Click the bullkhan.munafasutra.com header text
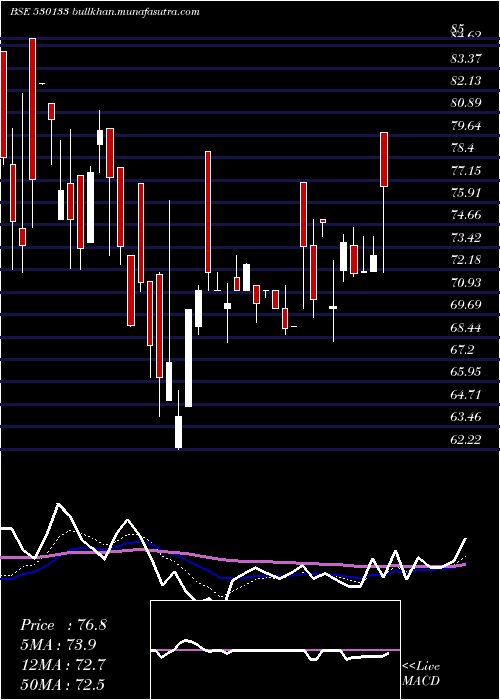 (x=136, y=12)
